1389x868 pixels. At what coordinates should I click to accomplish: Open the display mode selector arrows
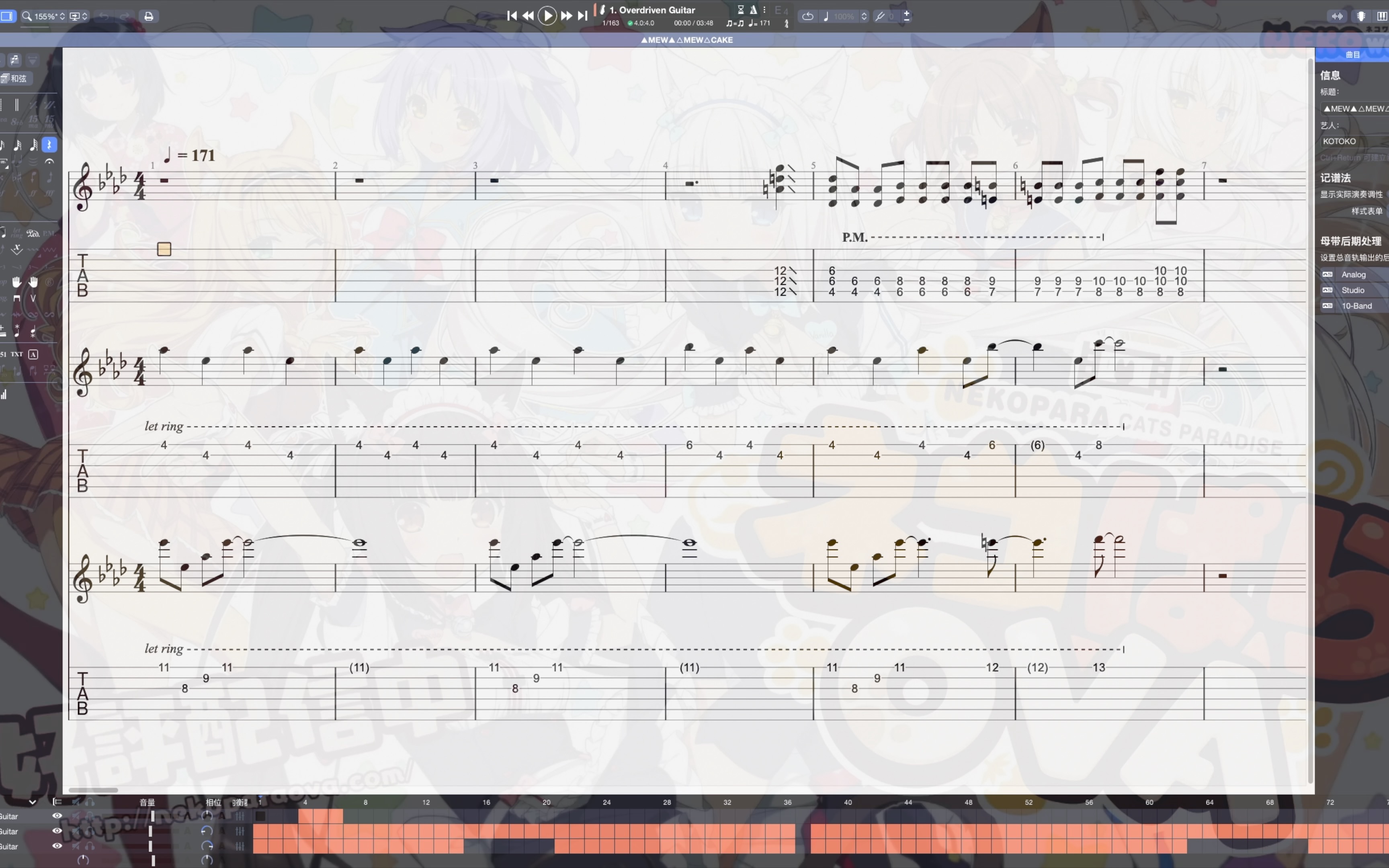click(x=85, y=16)
